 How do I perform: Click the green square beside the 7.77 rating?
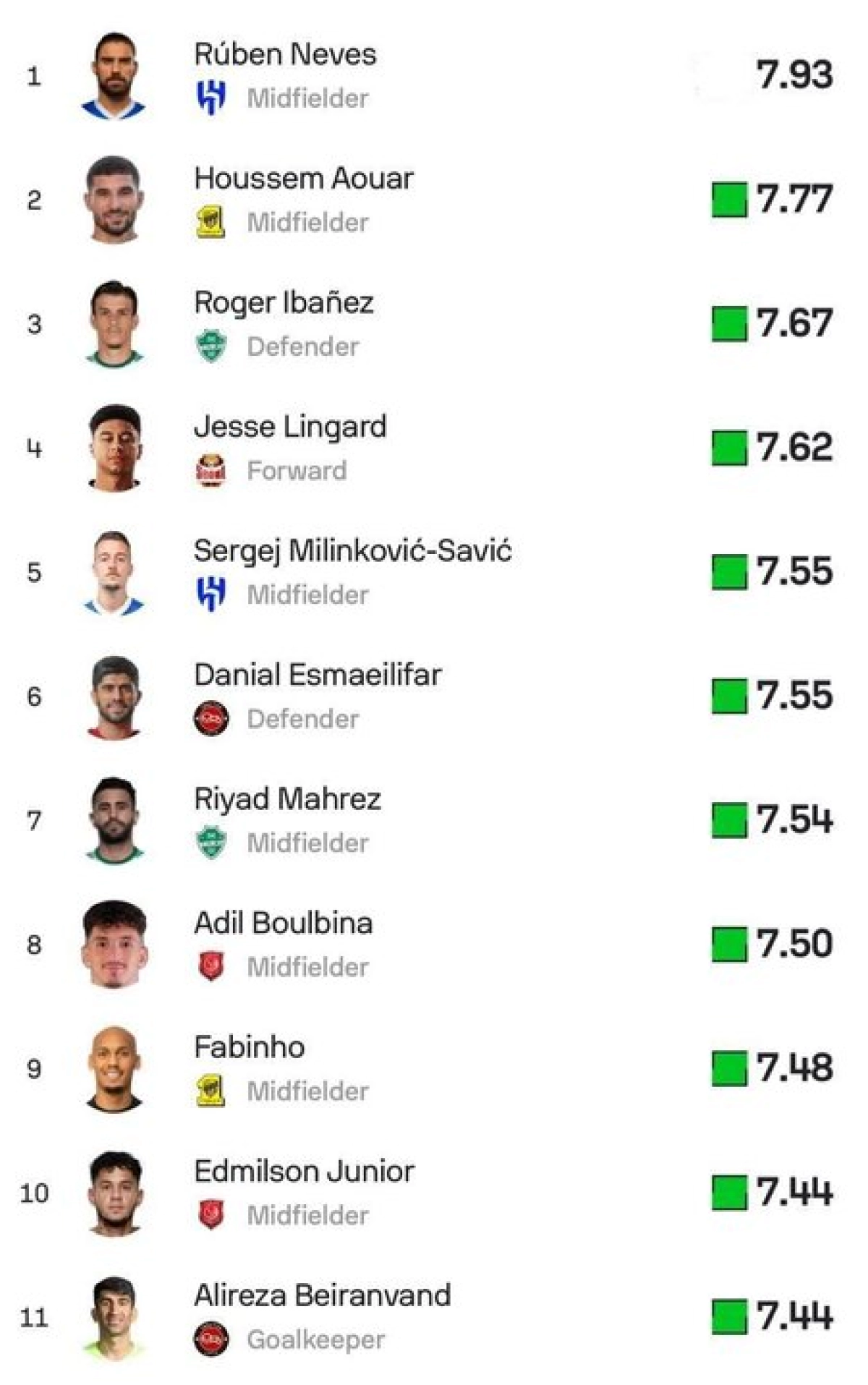point(728,200)
